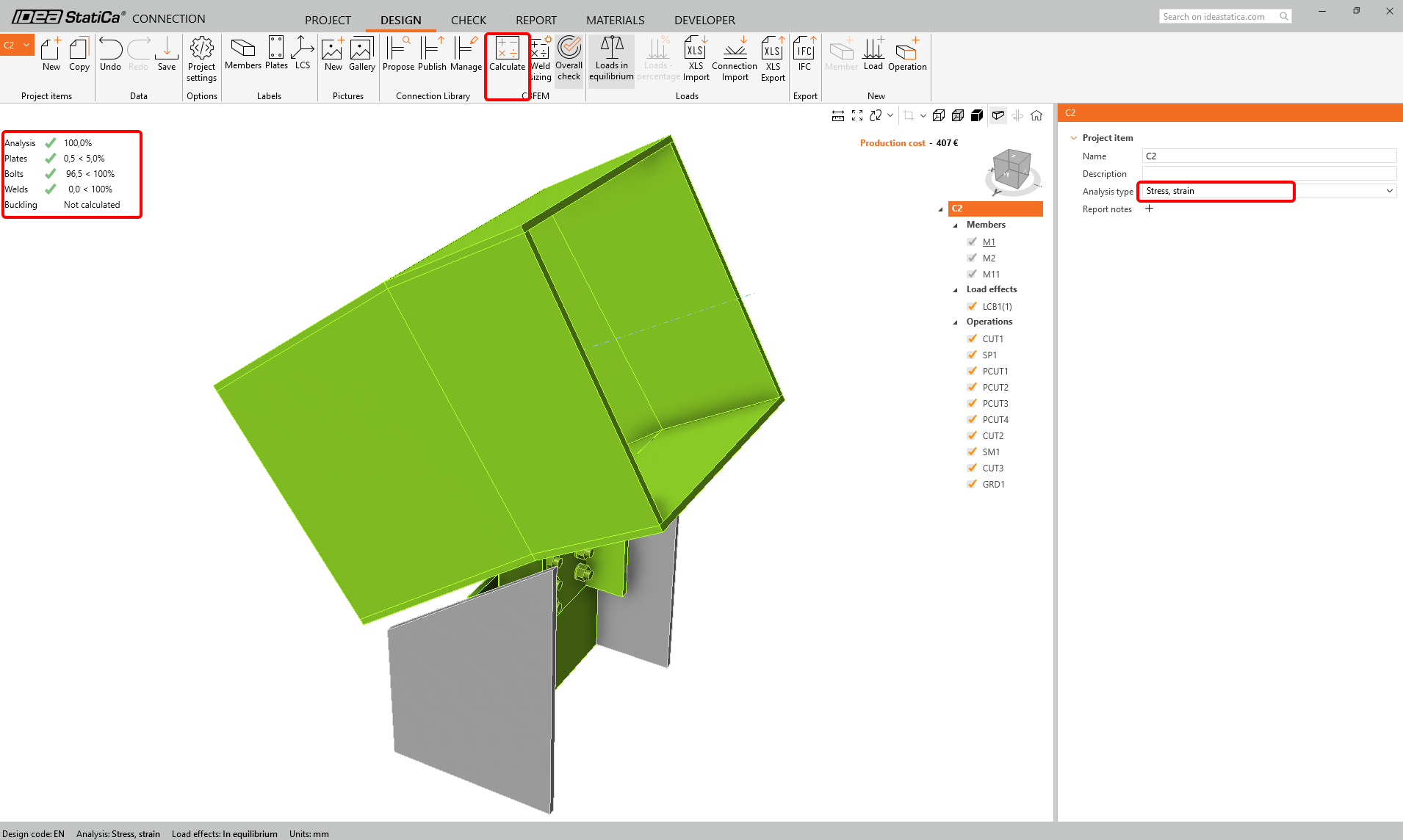The width and height of the screenshot is (1403, 840).
Task: Add a new Operation from the ribbon
Action: [x=907, y=54]
